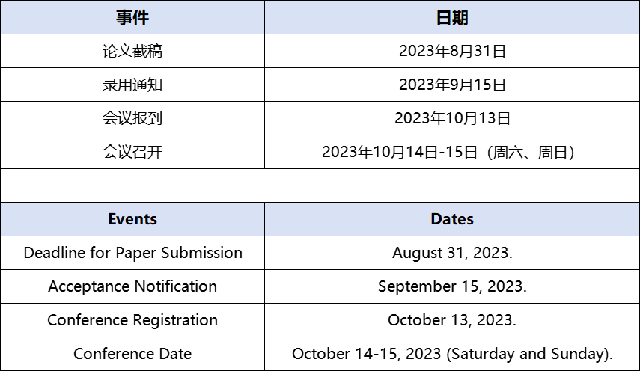640x371 pixels.
Task: Click the October 13, 2023 text
Action: tap(452, 320)
